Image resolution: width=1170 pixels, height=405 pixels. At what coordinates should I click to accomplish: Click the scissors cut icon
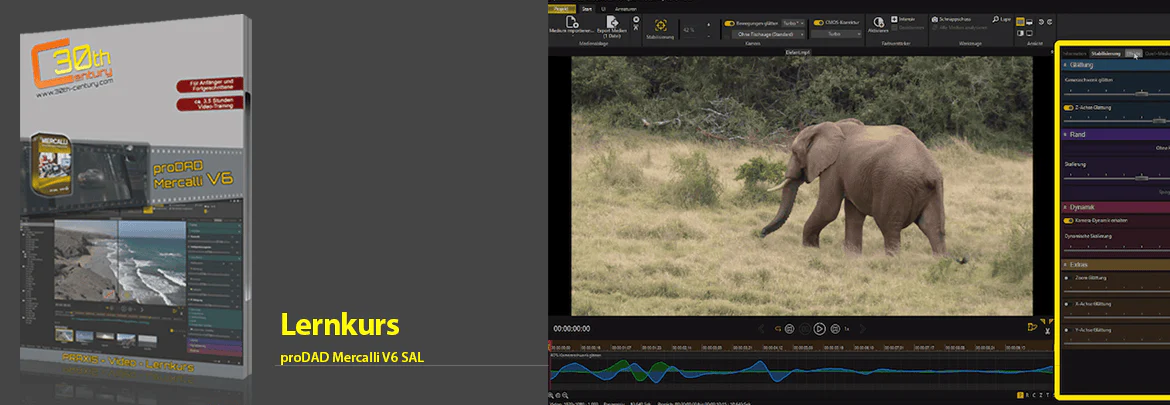1048,331
